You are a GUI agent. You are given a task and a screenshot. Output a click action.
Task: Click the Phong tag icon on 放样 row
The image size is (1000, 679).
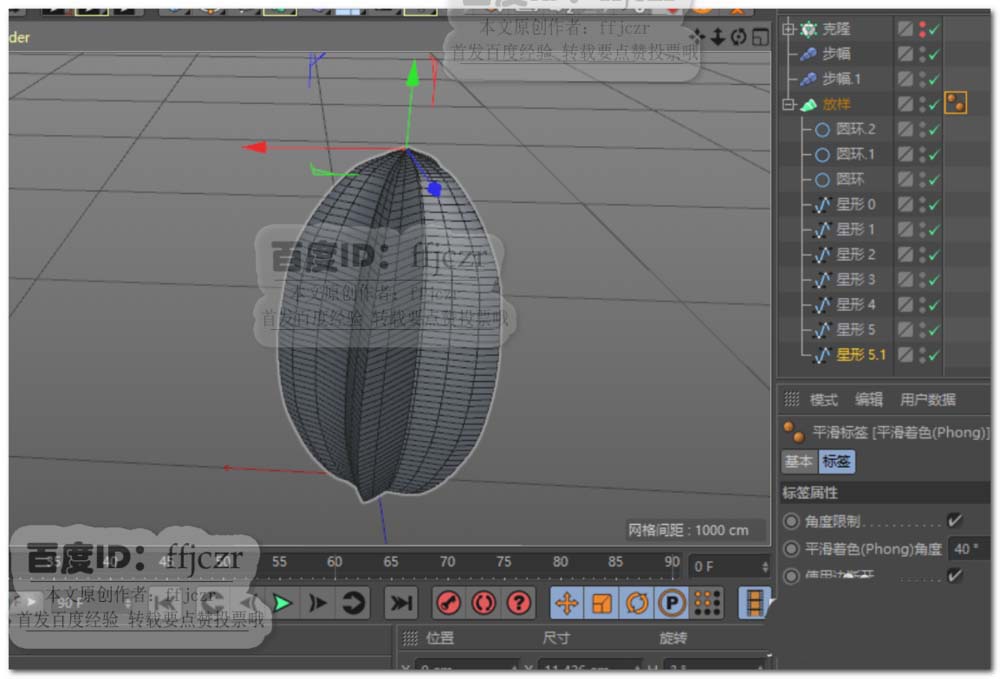[956, 103]
